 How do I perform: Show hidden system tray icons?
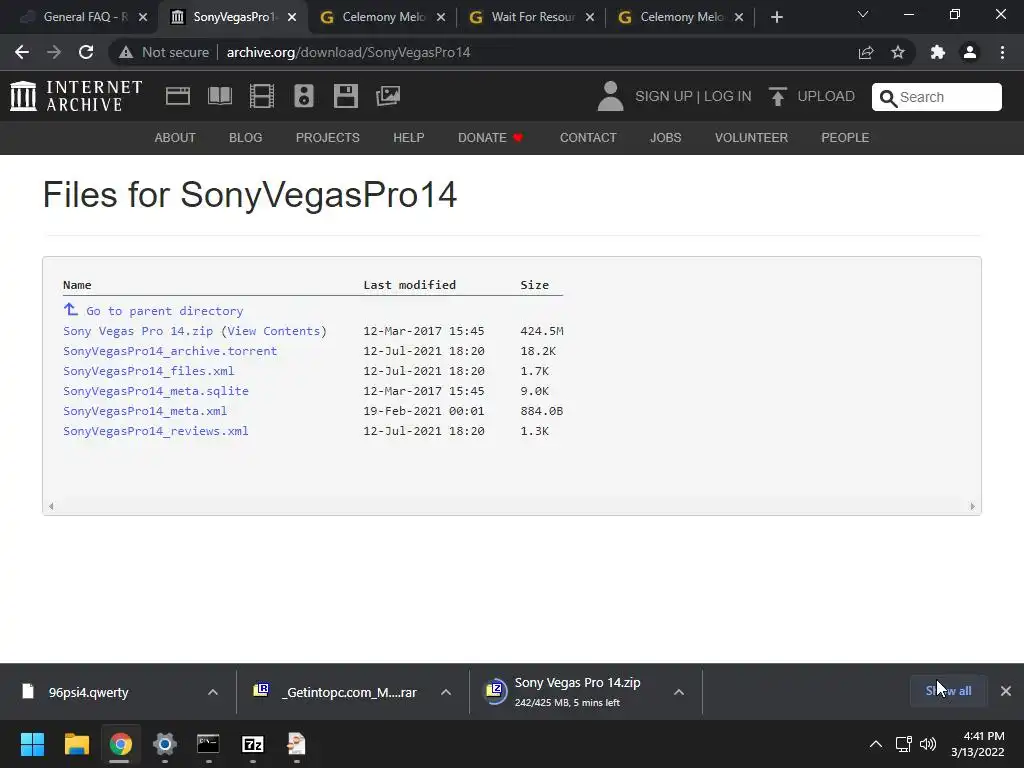click(876, 744)
